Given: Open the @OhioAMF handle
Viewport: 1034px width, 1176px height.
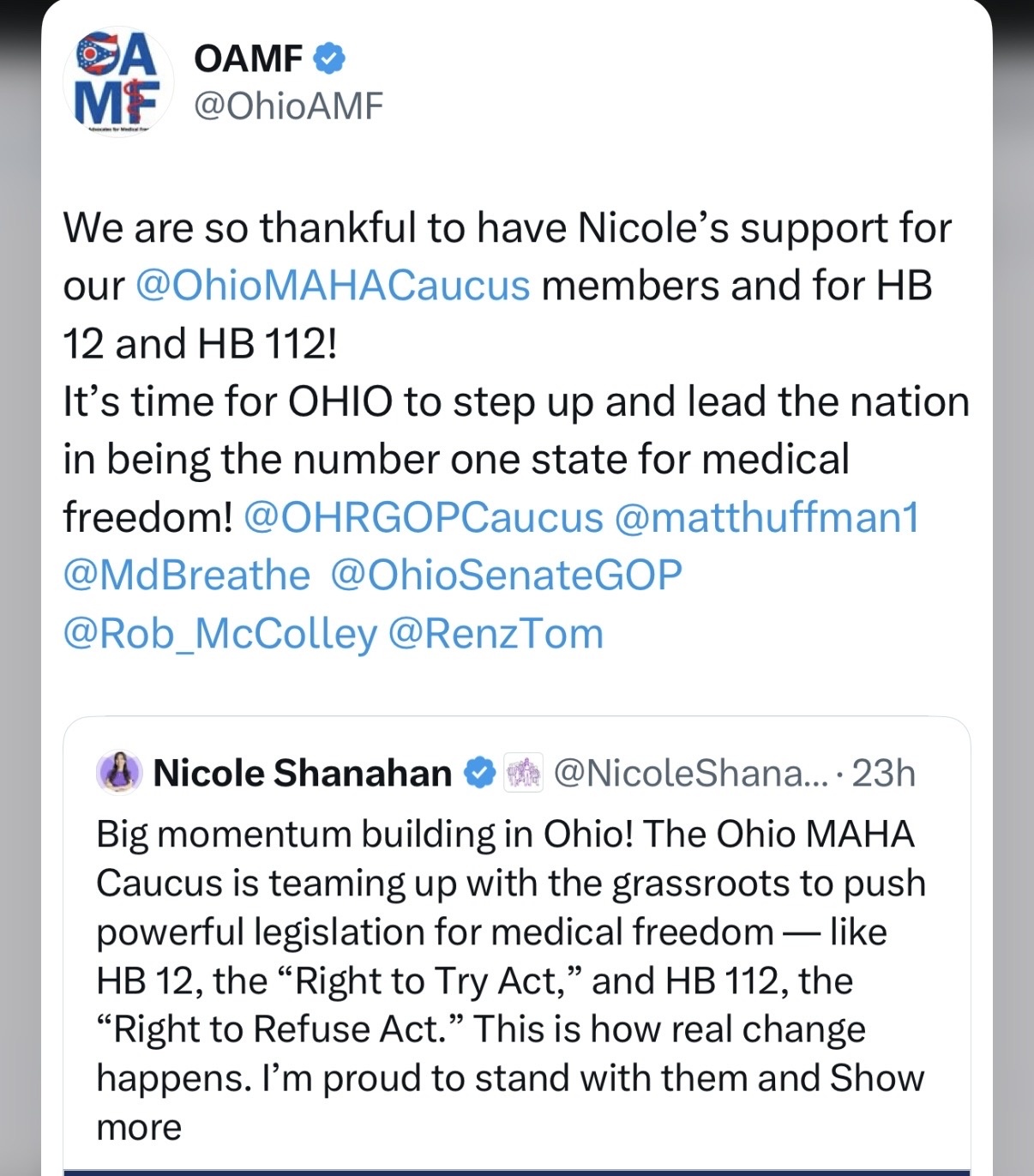Looking at the screenshot, I should pos(288,106).
